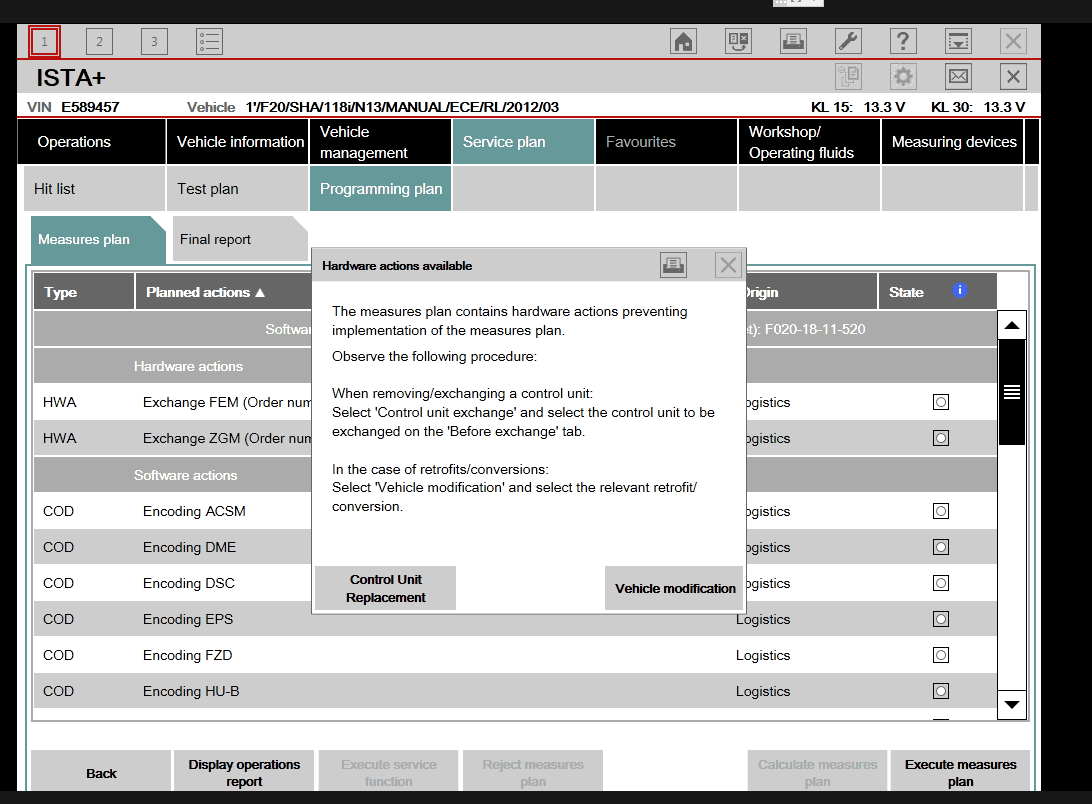
Task: Toggle state box for Encoding EPS row
Action: tap(941, 619)
